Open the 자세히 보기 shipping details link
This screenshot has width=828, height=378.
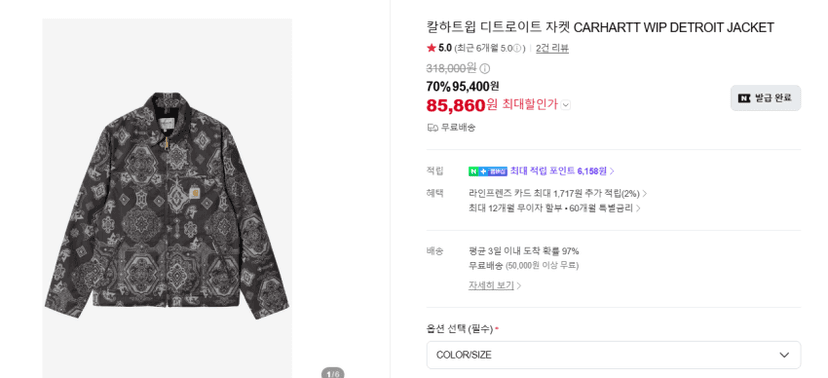point(491,286)
